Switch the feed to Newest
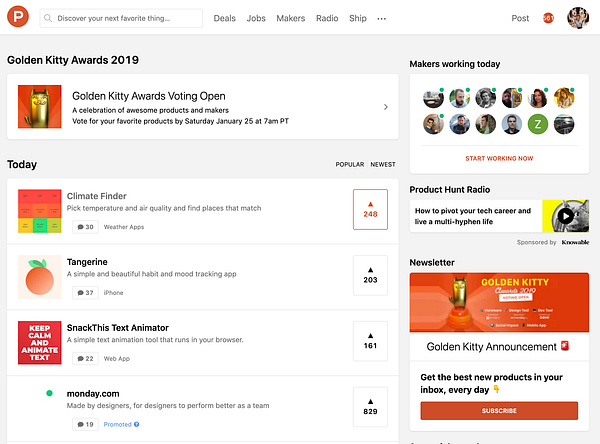 383,165
